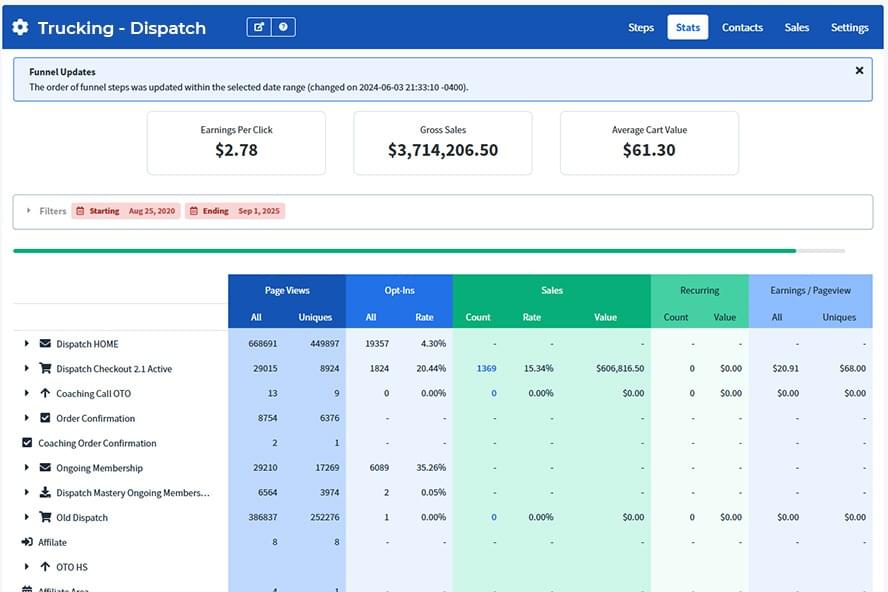Click check-square icon for Coaching Order Confirmation
Image resolution: width=888 pixels, height=592 pixels.
(27, 443)
